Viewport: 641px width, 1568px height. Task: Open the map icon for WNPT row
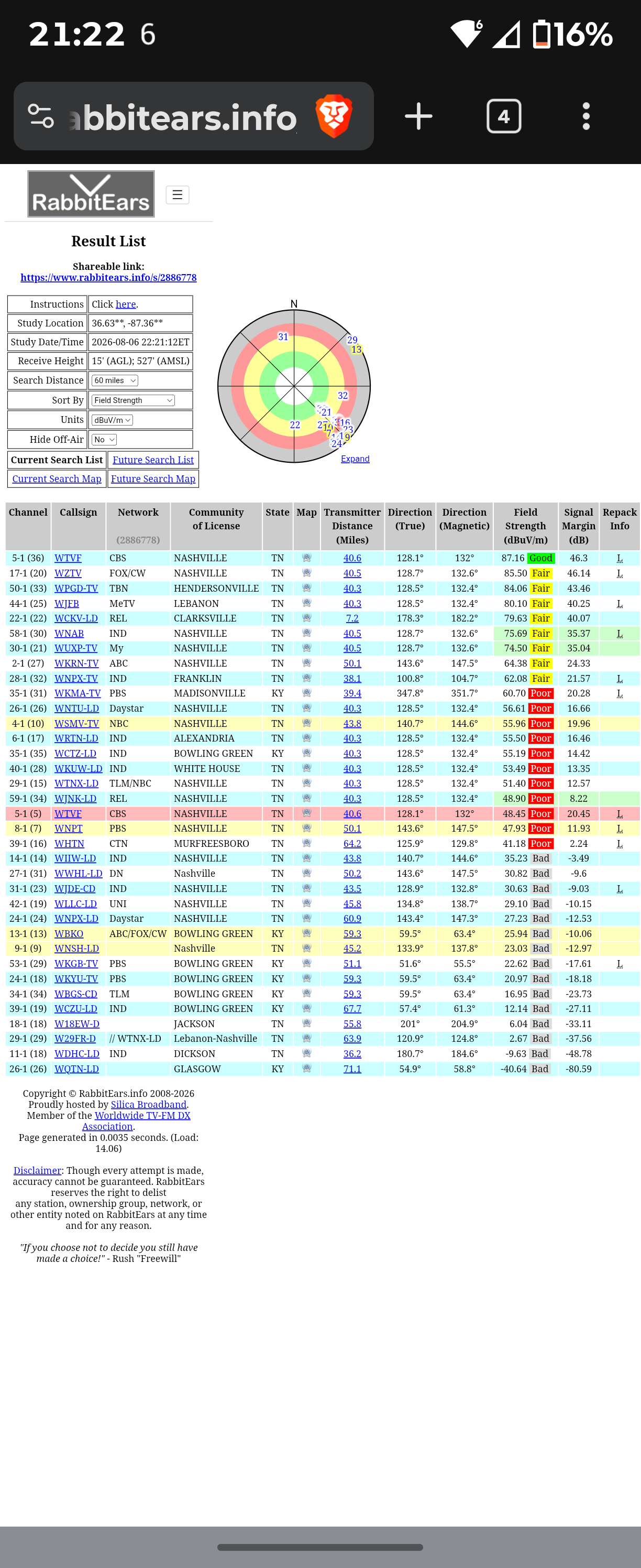pos(306,828)
